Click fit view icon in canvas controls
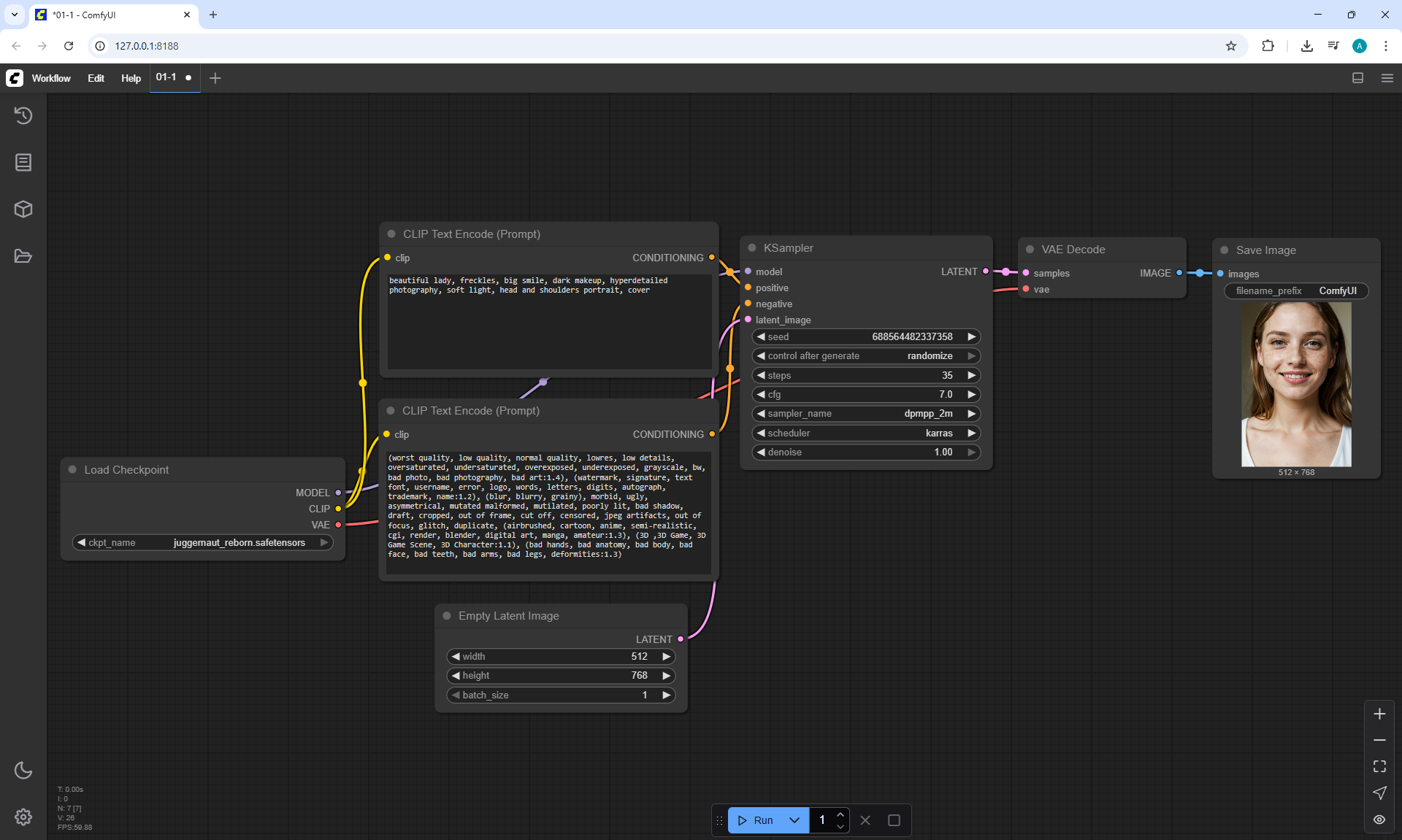 1379,766
